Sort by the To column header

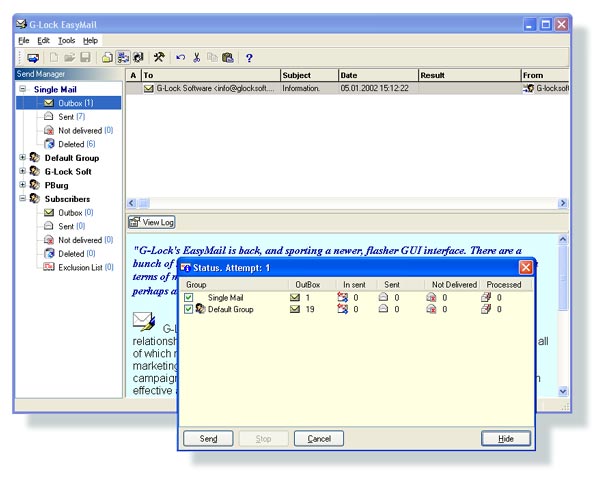click(x=211, y=75)
